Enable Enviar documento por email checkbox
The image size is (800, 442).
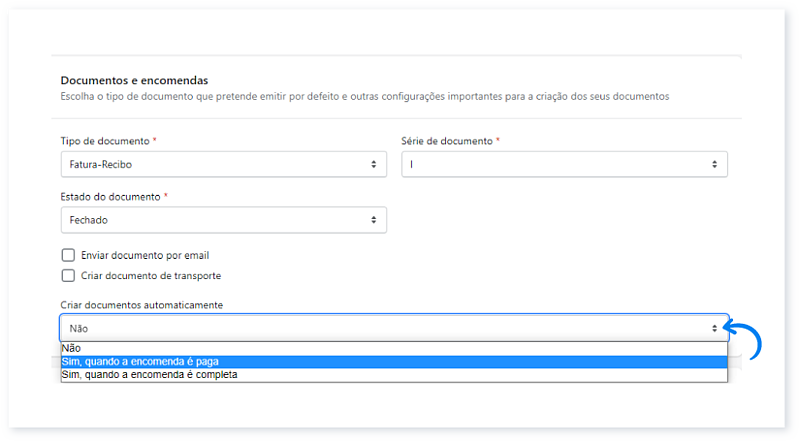pos(68,255)
